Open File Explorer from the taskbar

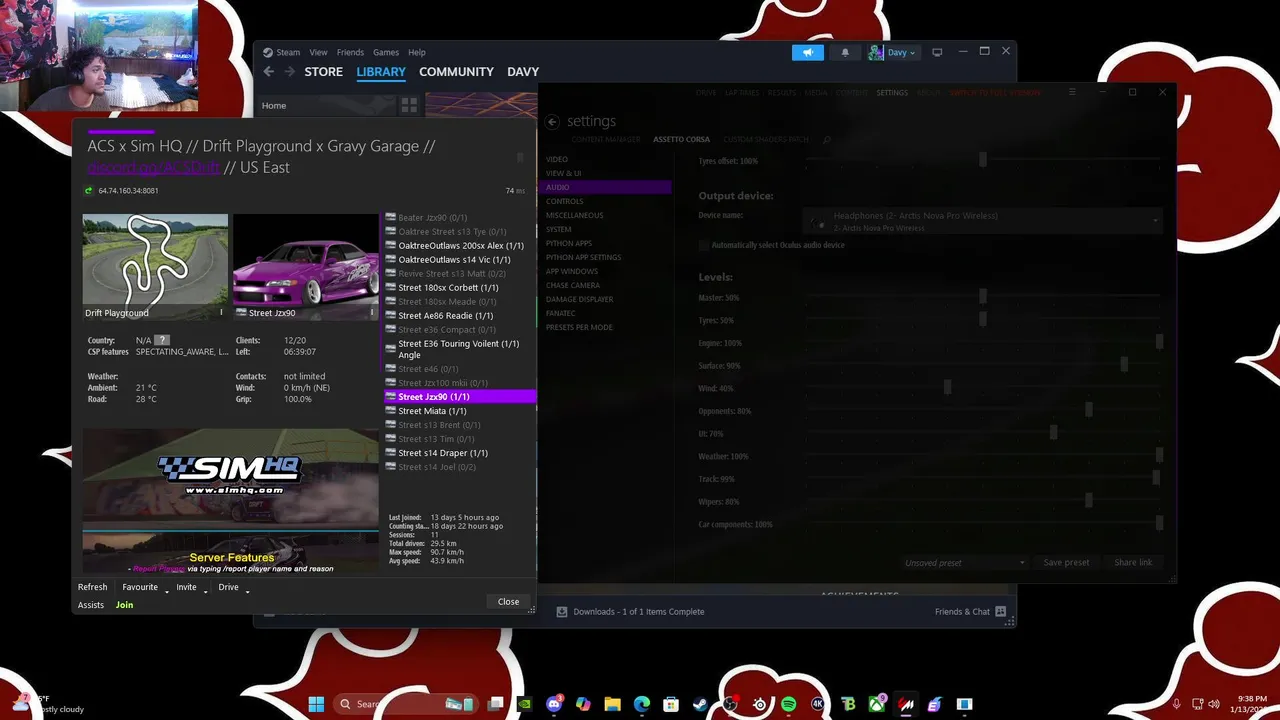point(612,704)
